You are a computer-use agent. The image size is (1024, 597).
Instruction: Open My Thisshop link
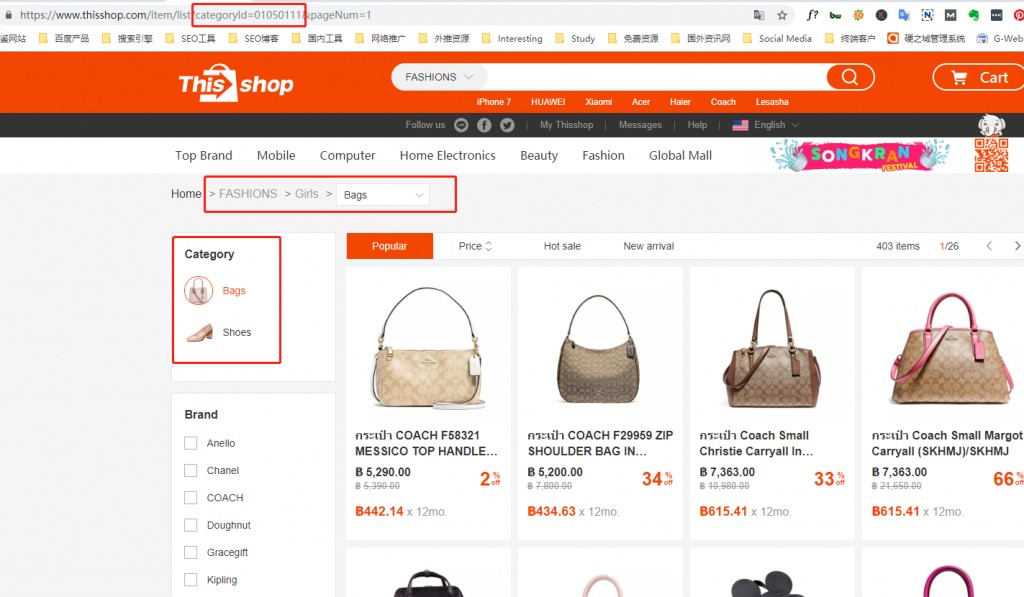pos(566,125)
